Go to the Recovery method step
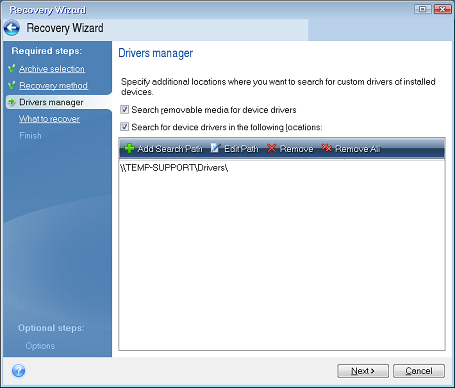Viewport: 455px width, 388px height. tap(53, 85)
